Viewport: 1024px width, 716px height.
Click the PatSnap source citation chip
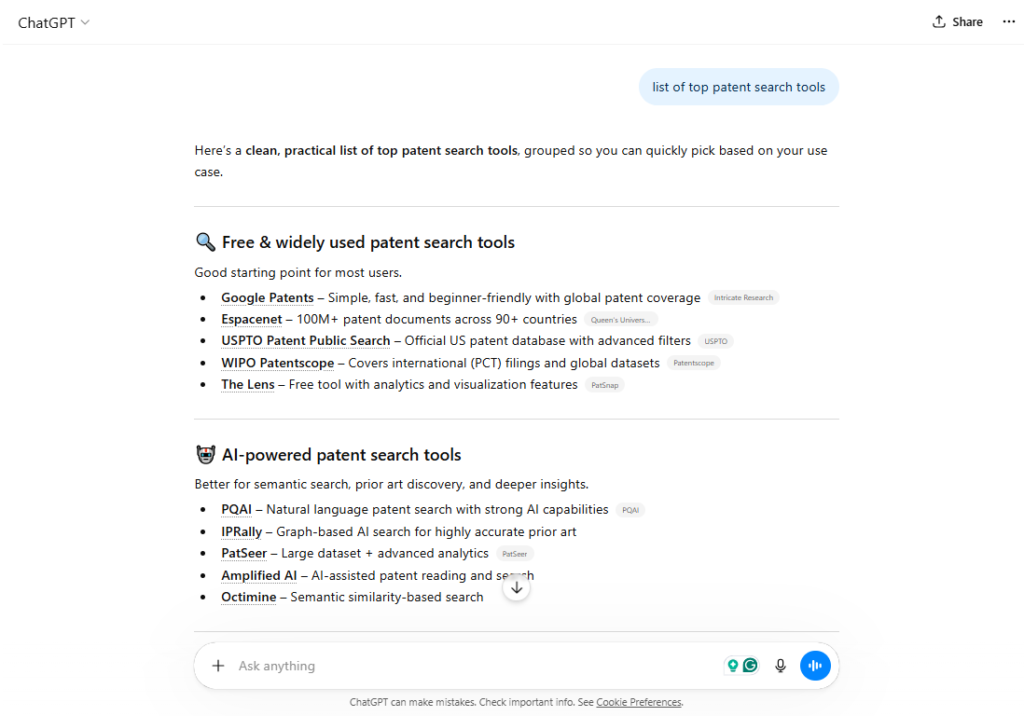tap(604, 385)
